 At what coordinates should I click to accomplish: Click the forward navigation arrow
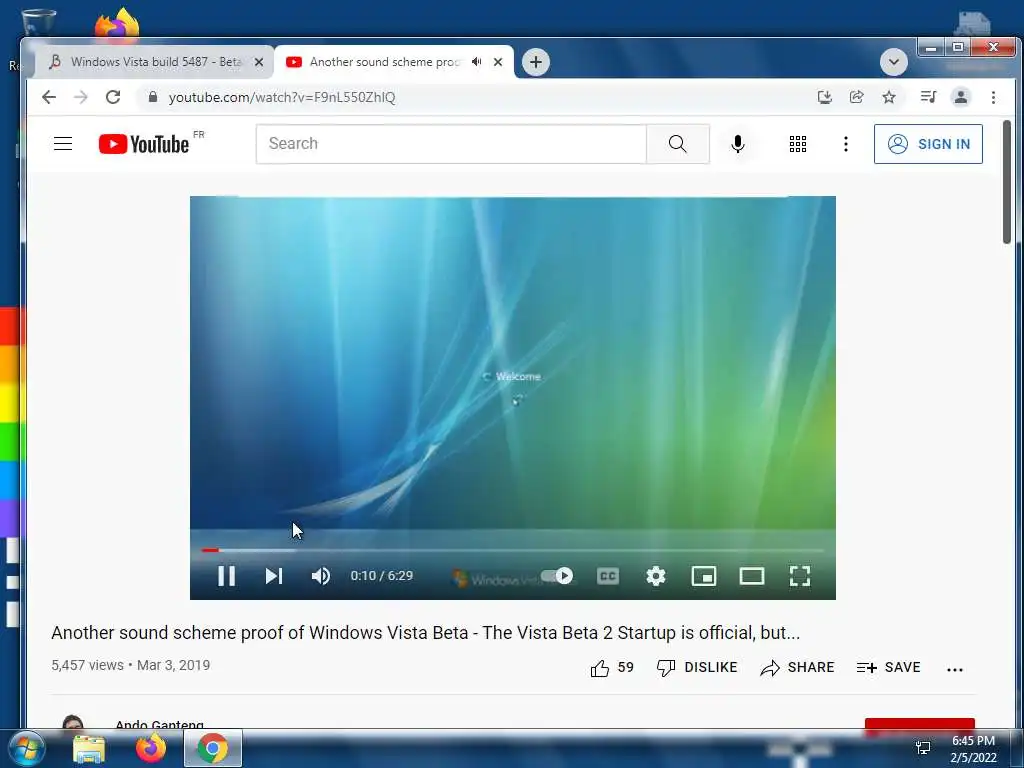click(80, 97)
